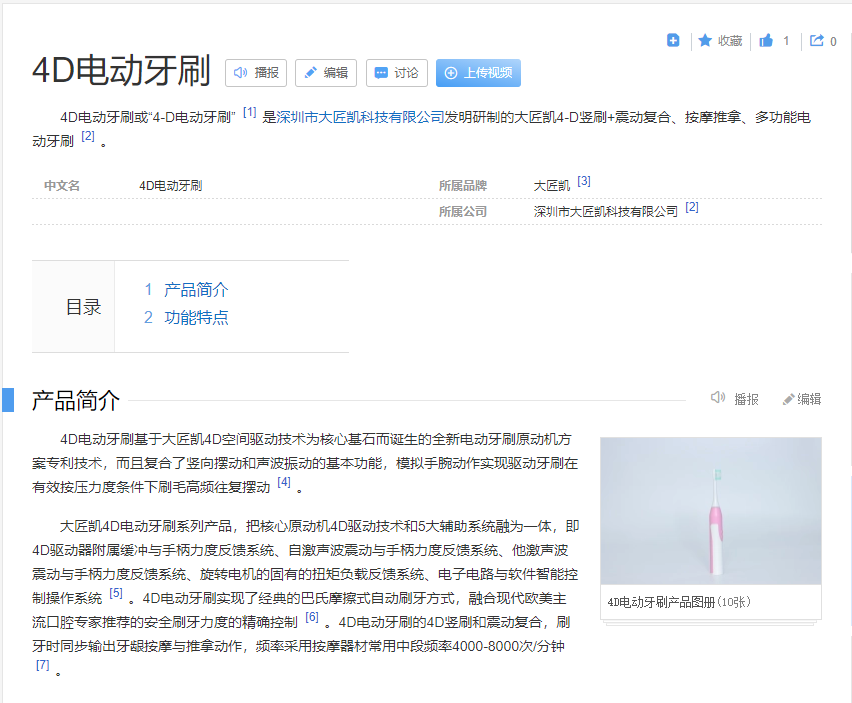Click the 播报 button beside the title
This screenshot has height=703, width=852.
[256, 73]
